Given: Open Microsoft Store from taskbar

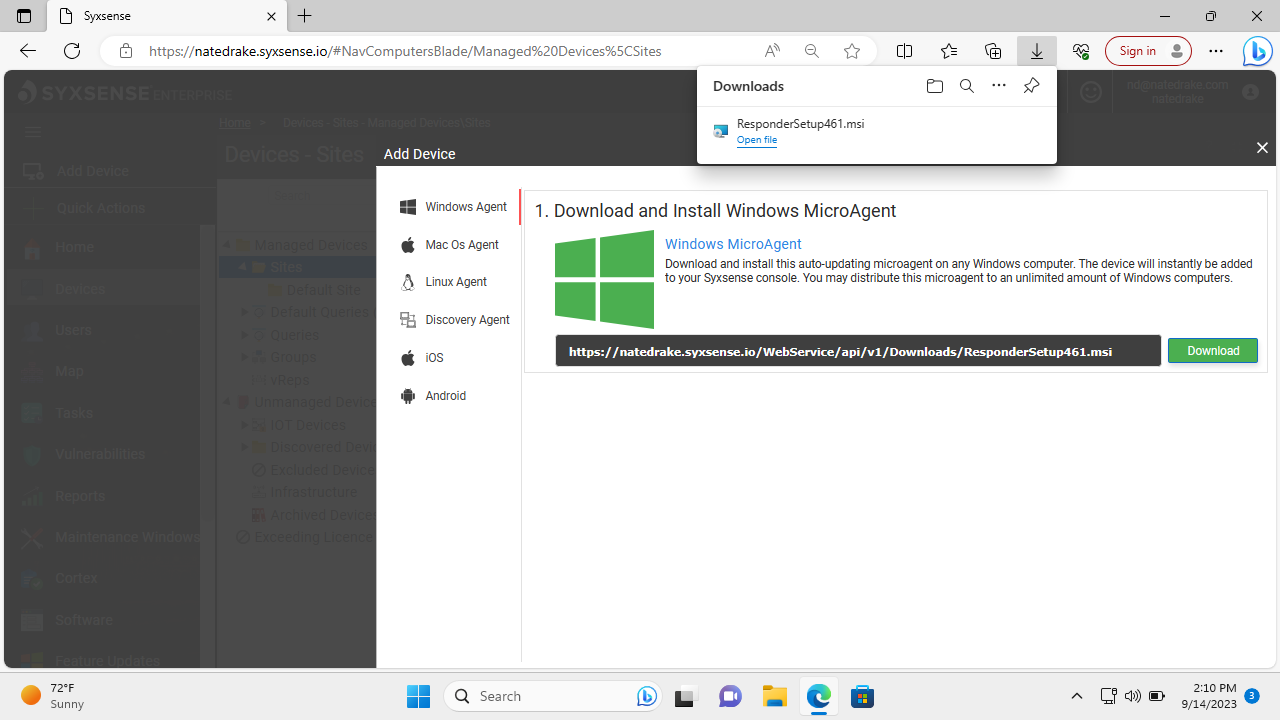Looking at the screenshot, I should [862, 696].
